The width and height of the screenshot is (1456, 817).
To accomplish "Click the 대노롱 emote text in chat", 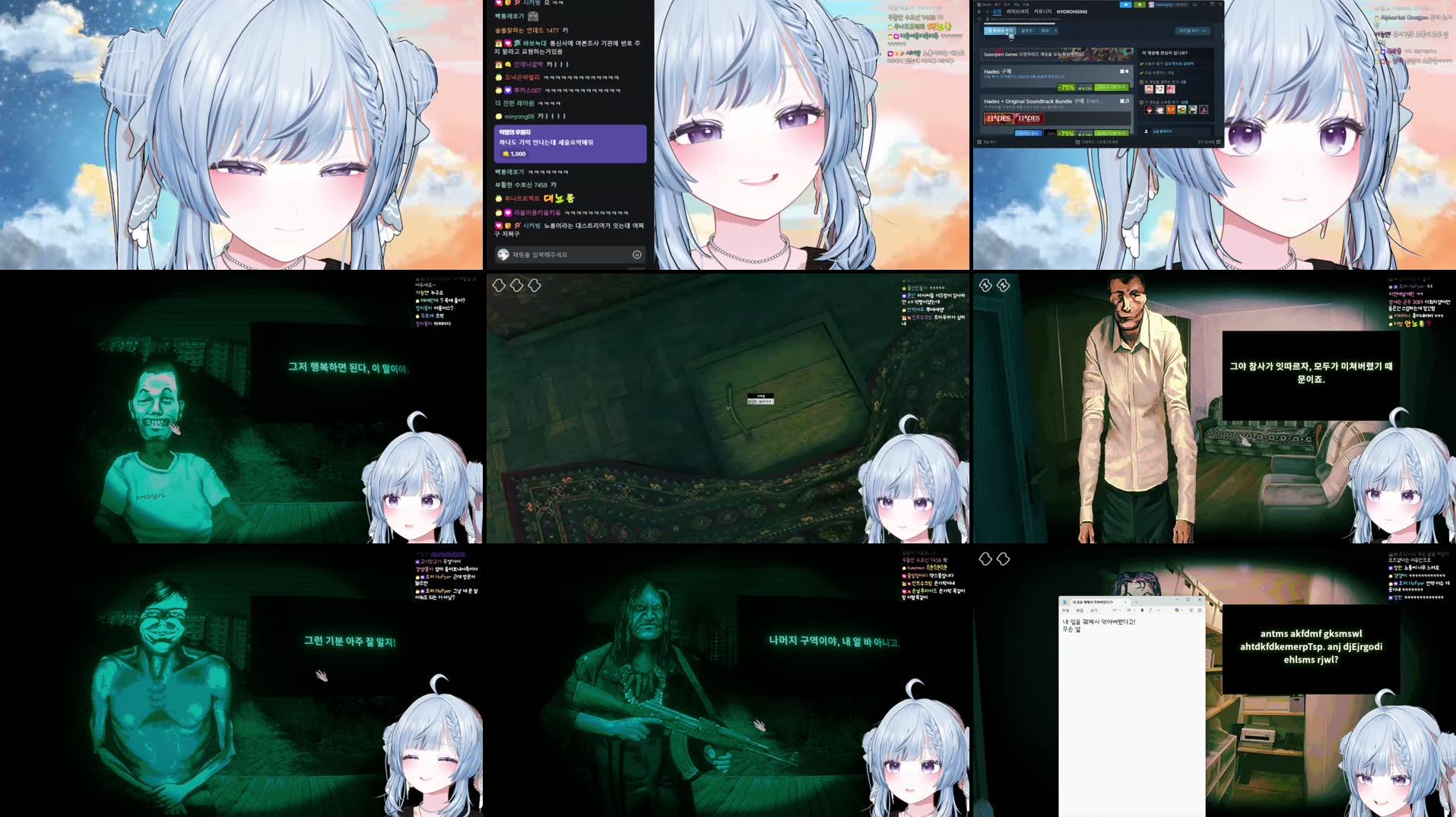I will pos(559,198).
